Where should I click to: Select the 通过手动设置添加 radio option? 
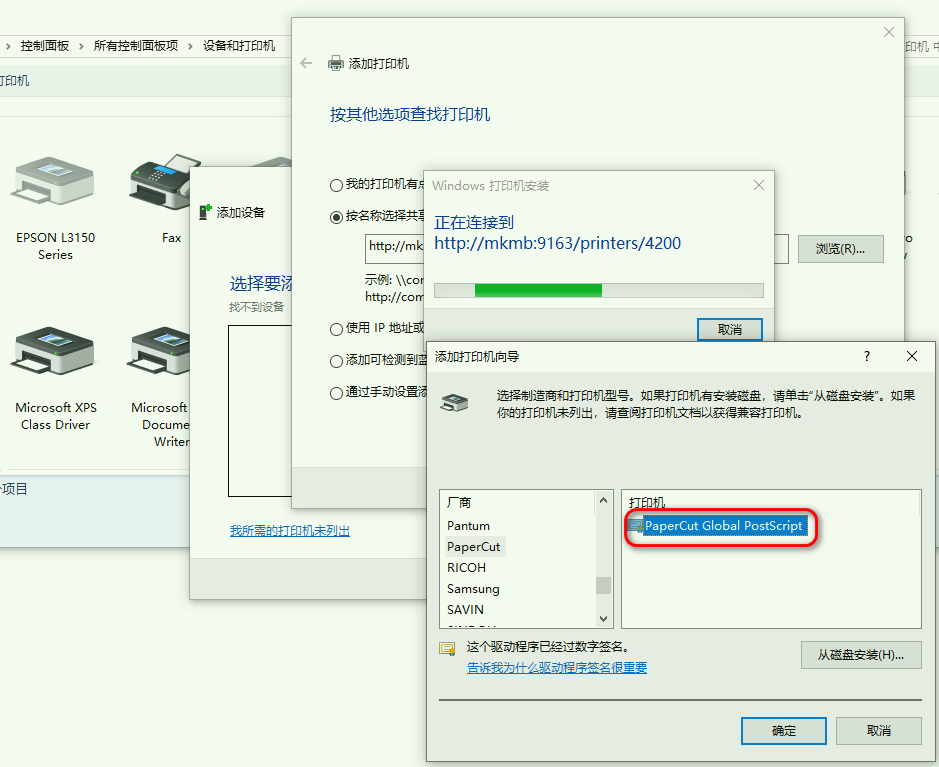coord(336,393)
